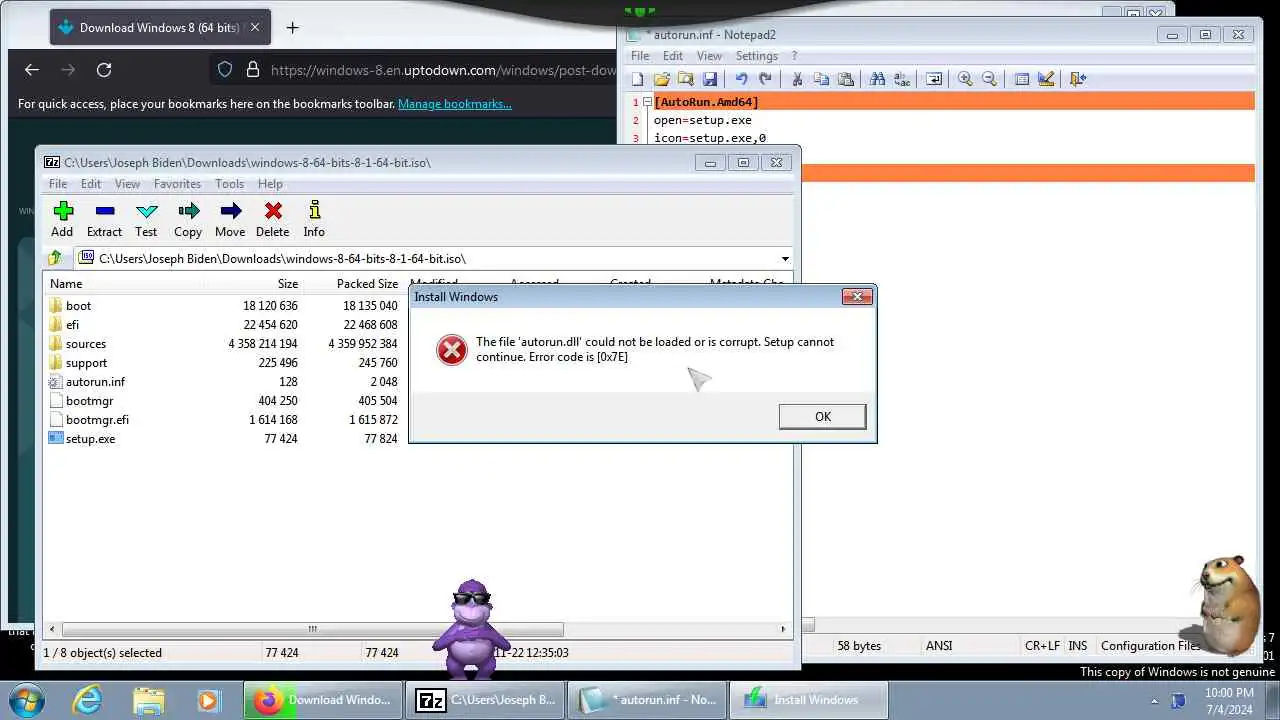Go back in the Firefox browser

(32, 69)
